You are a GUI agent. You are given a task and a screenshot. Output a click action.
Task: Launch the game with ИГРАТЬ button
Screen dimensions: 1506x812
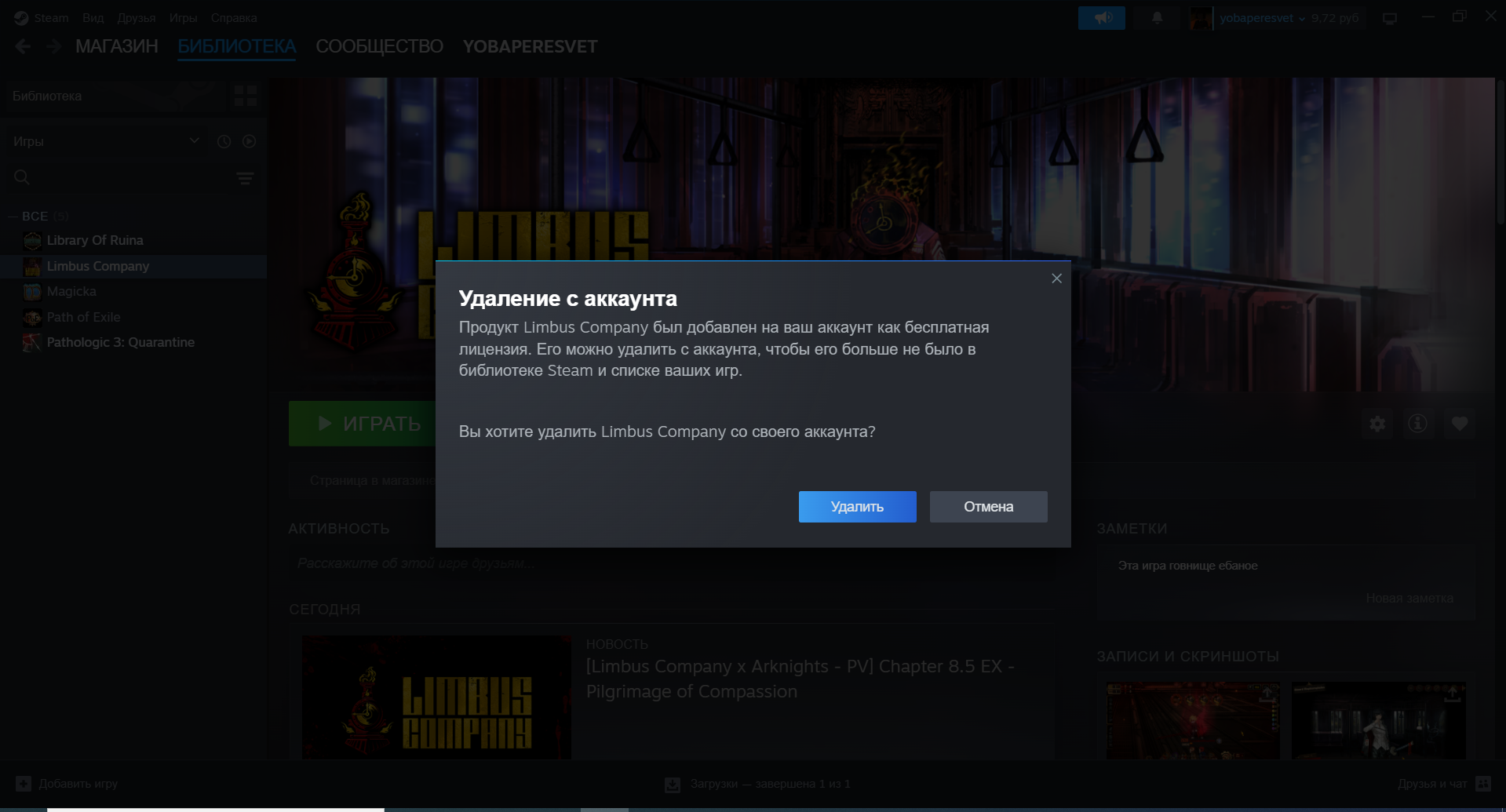[x=363, y=424]
